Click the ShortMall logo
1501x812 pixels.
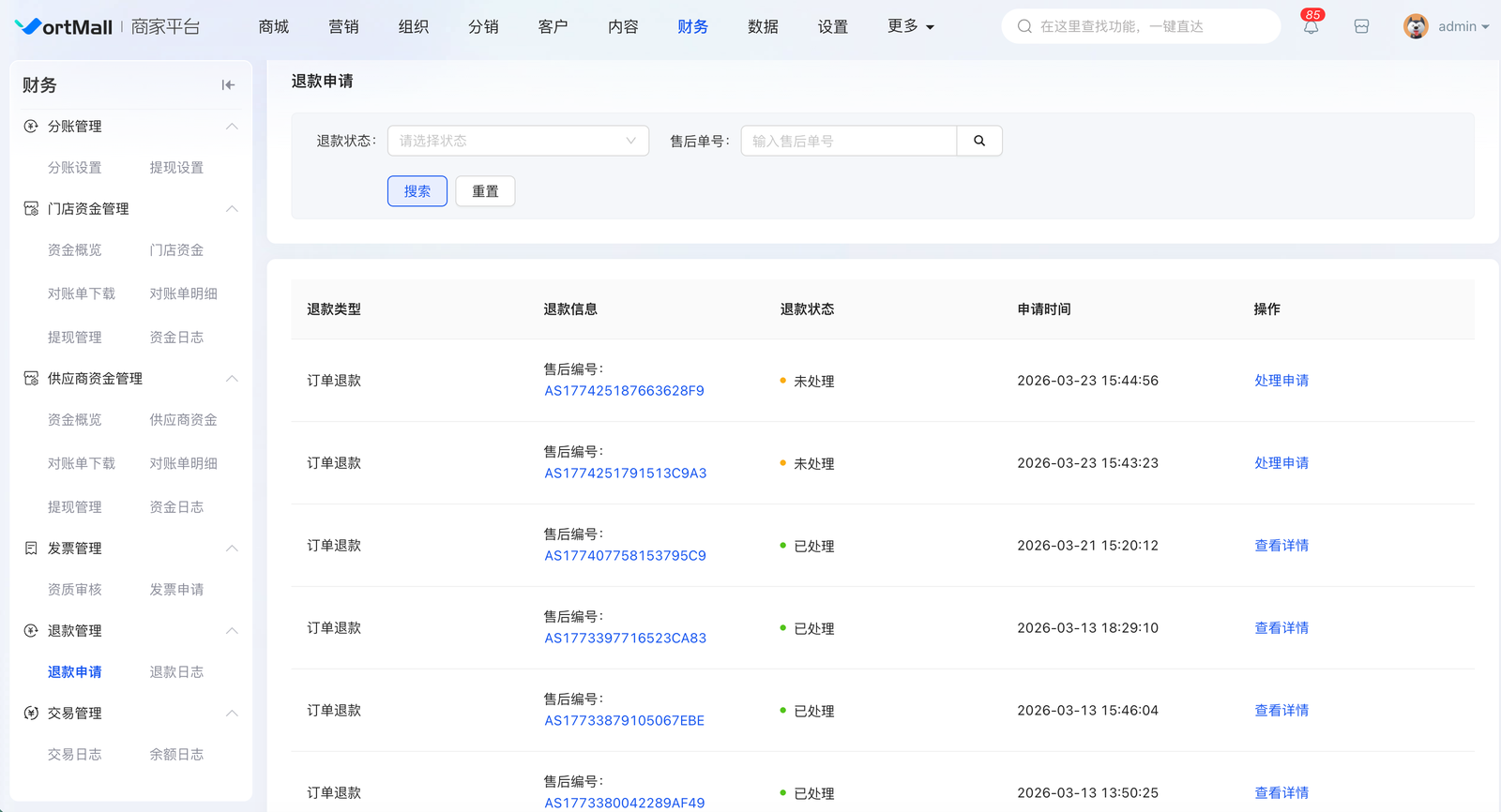click(x=64, y=27)
